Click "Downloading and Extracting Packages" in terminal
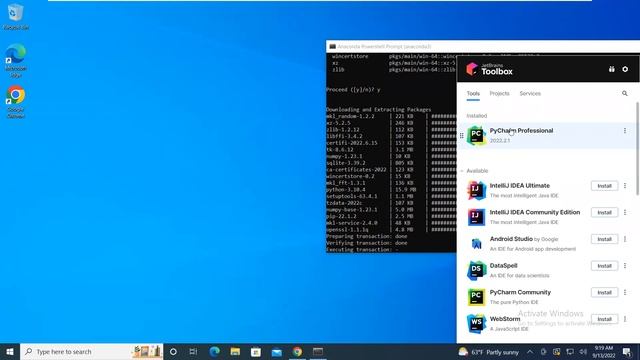The image size is (640, 360). (x=378, y=109)
